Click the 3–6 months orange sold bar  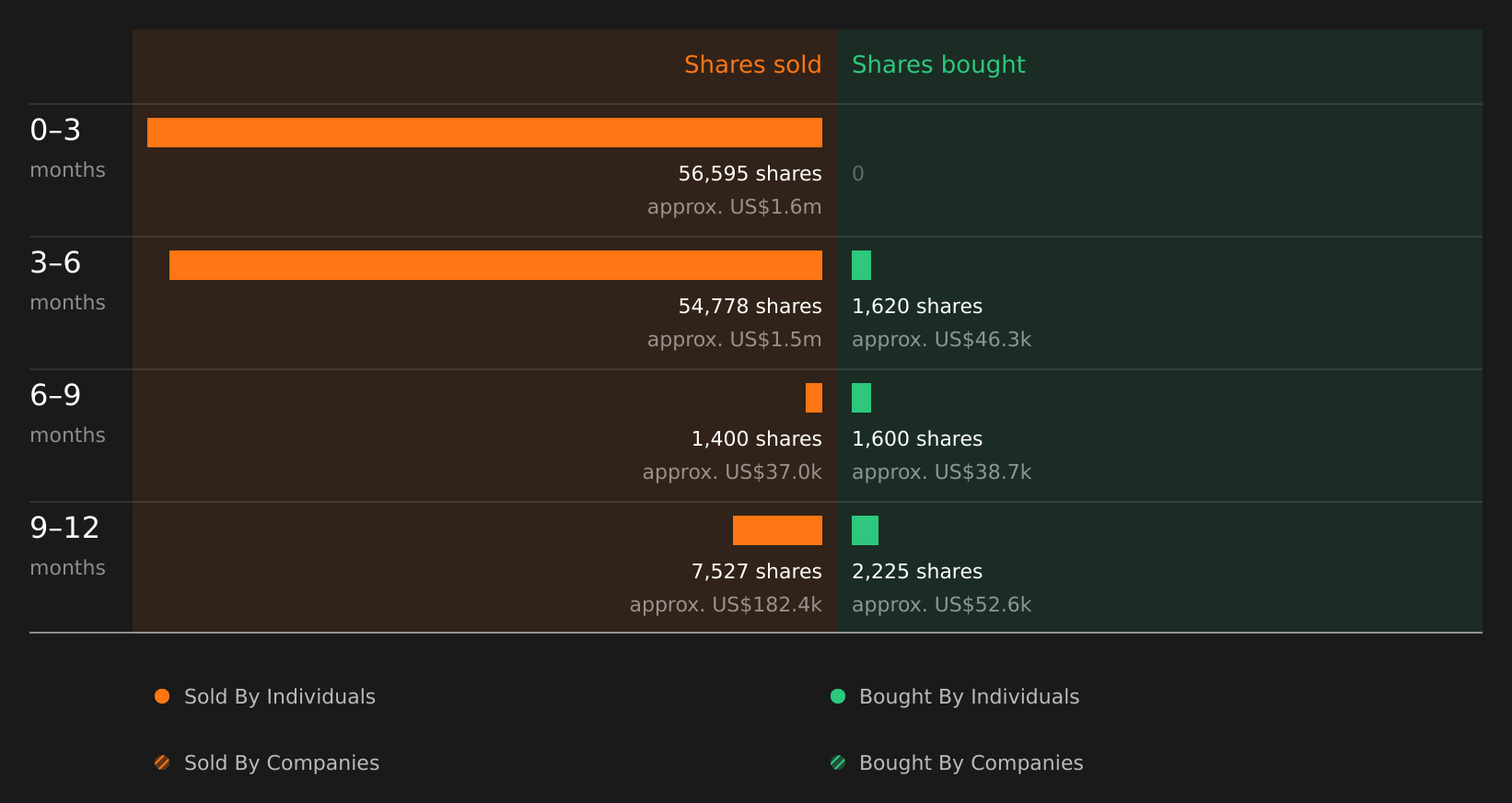(x=495, y=265)
